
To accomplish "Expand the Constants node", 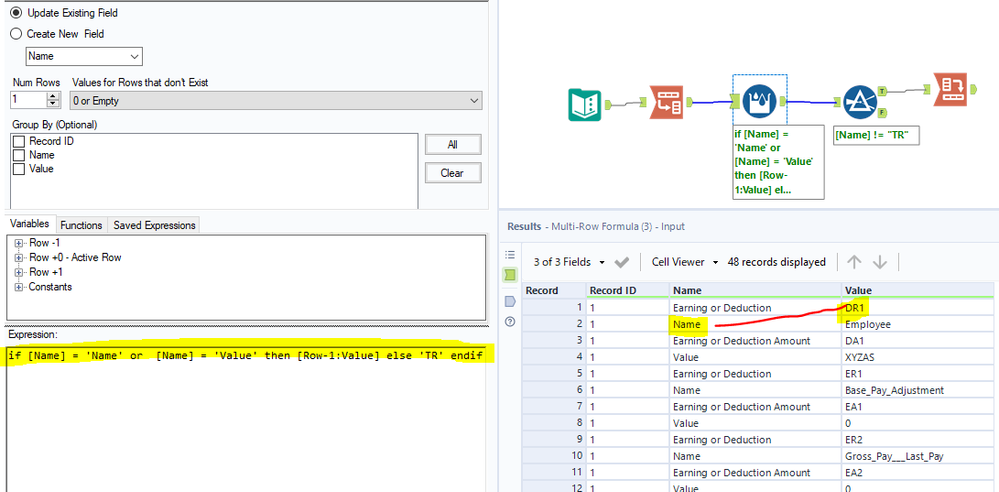I will click(x=18, y=287).
